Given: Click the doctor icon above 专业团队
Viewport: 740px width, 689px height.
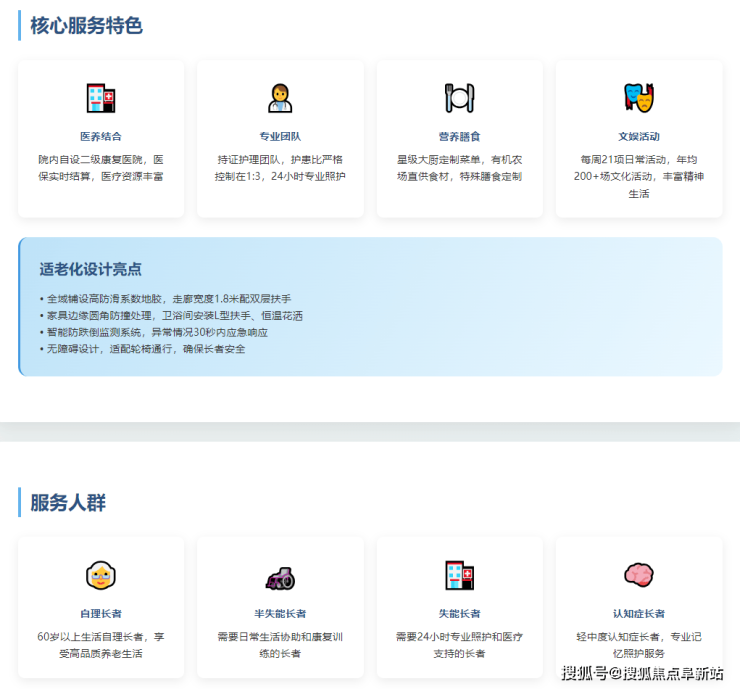Looking at the screenshot, I should (x=280, y=98).
